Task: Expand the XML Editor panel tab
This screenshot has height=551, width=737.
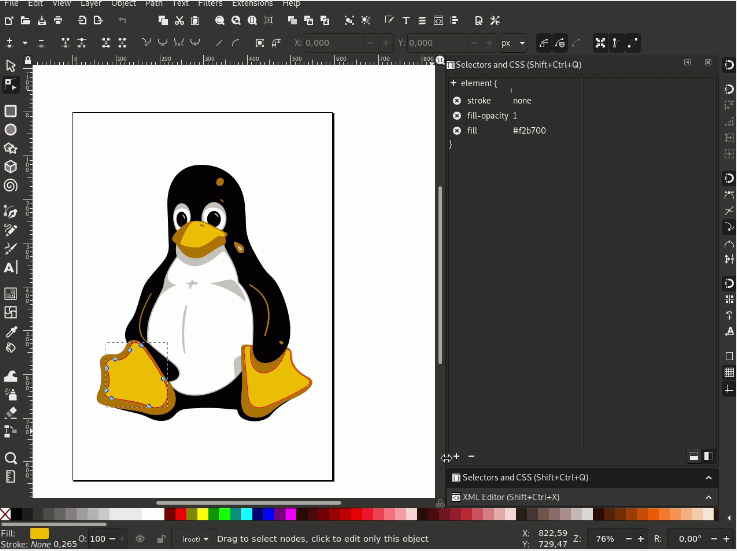Action: click(x=708, y=497)
